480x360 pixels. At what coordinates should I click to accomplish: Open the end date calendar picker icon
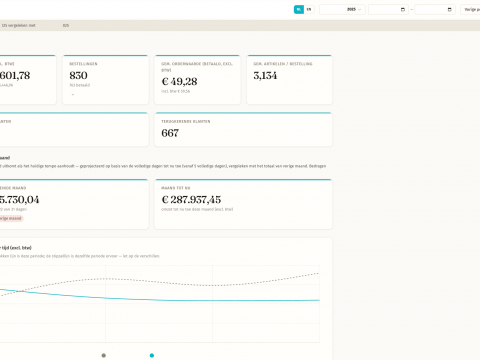click(449, 10)
